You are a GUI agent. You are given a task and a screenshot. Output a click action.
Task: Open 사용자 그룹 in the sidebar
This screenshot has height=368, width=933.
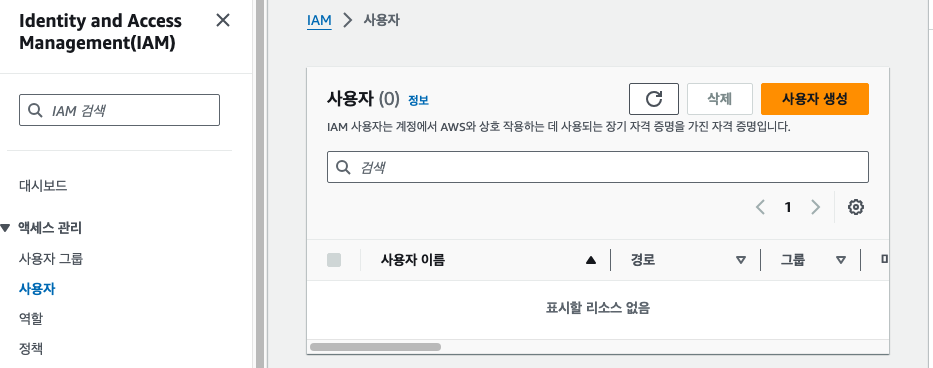[x=51, y=259]
